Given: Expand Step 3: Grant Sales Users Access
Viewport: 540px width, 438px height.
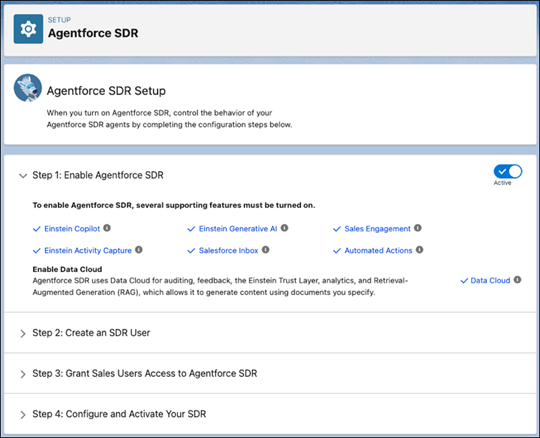Looking at the screenshot, I should click(23, 374).
